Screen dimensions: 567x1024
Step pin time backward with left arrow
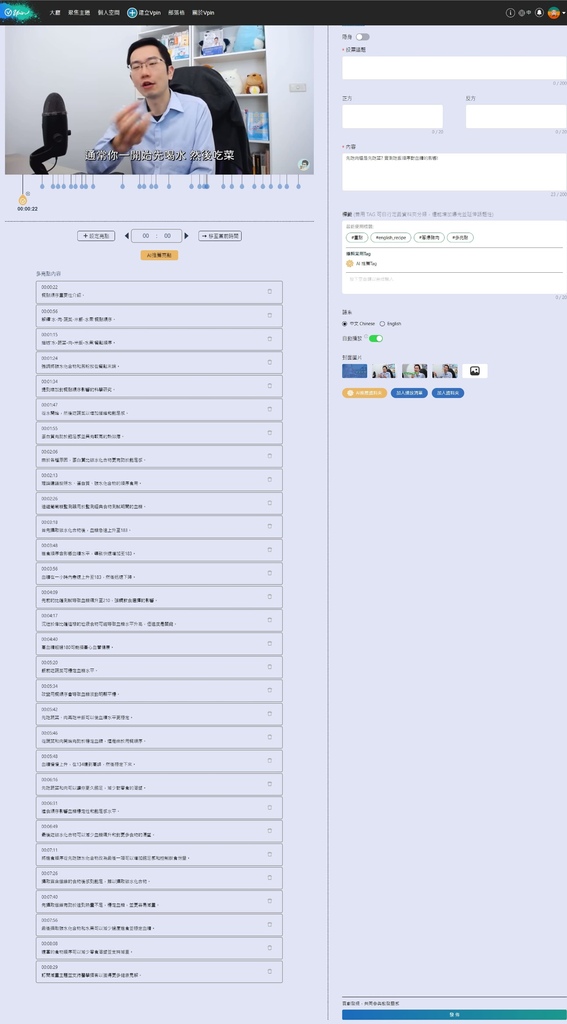pos(127,236)
